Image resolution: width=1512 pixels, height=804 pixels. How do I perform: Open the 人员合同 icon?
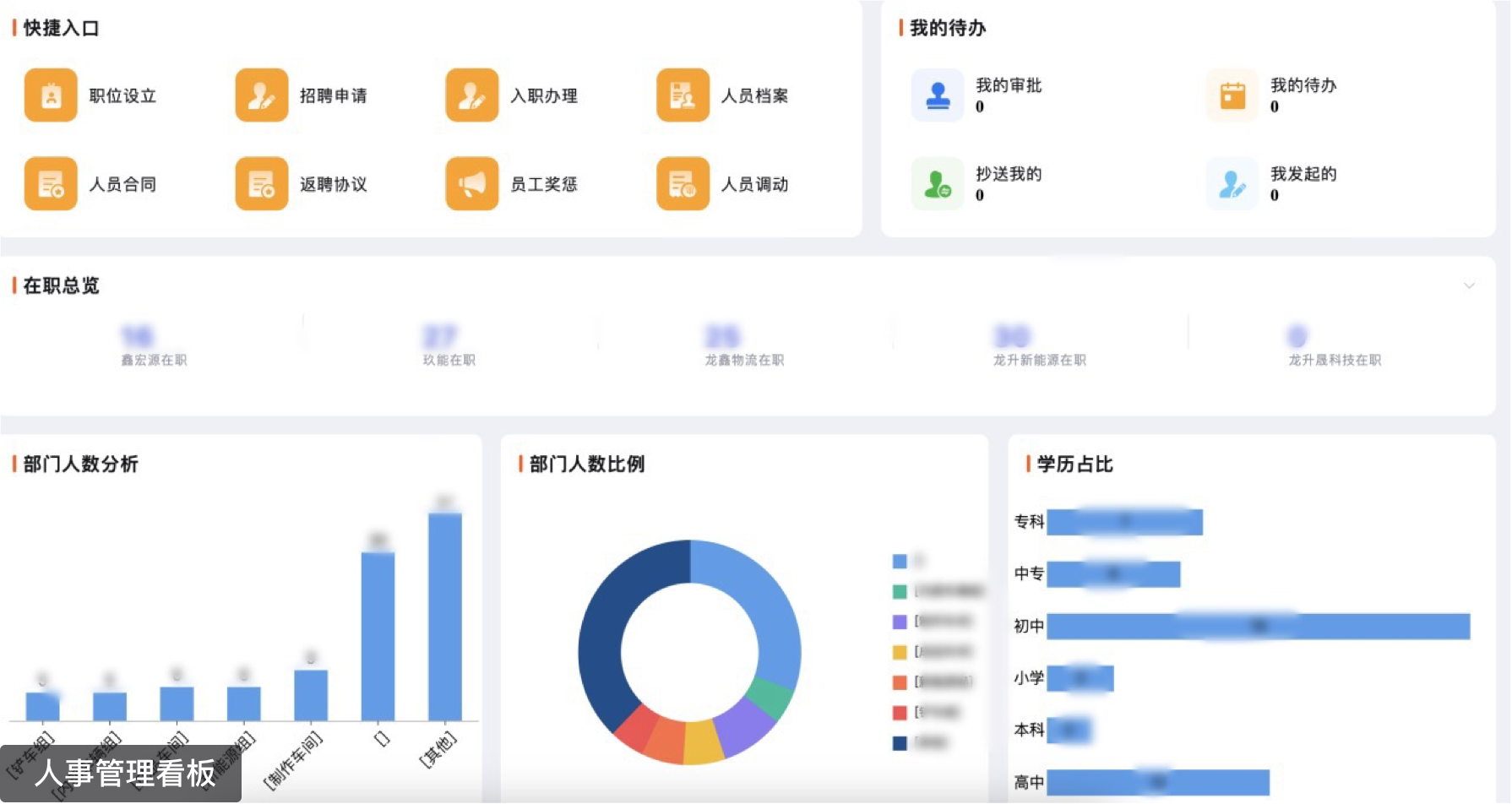coord(51,183)
